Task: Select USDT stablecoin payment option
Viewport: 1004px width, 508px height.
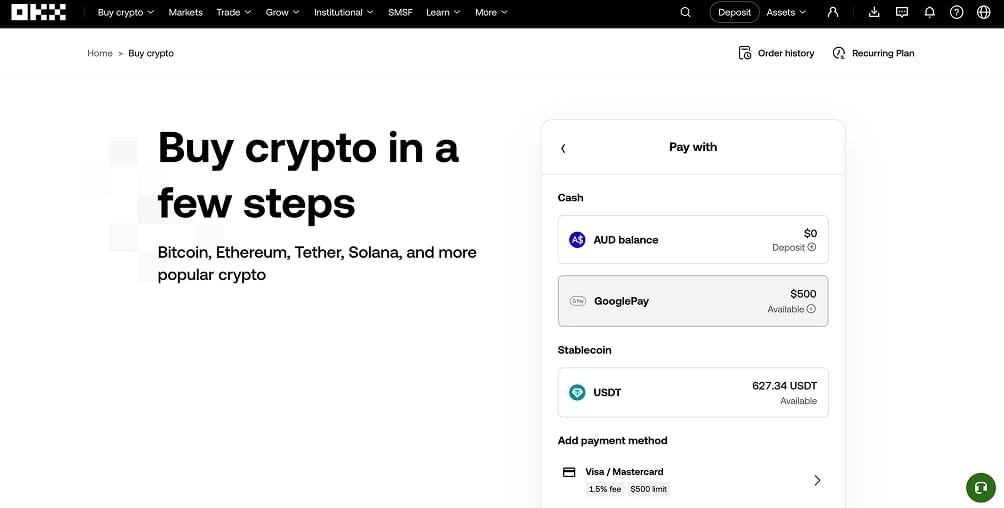Action: pyautogui.click(x=693, y=392)
